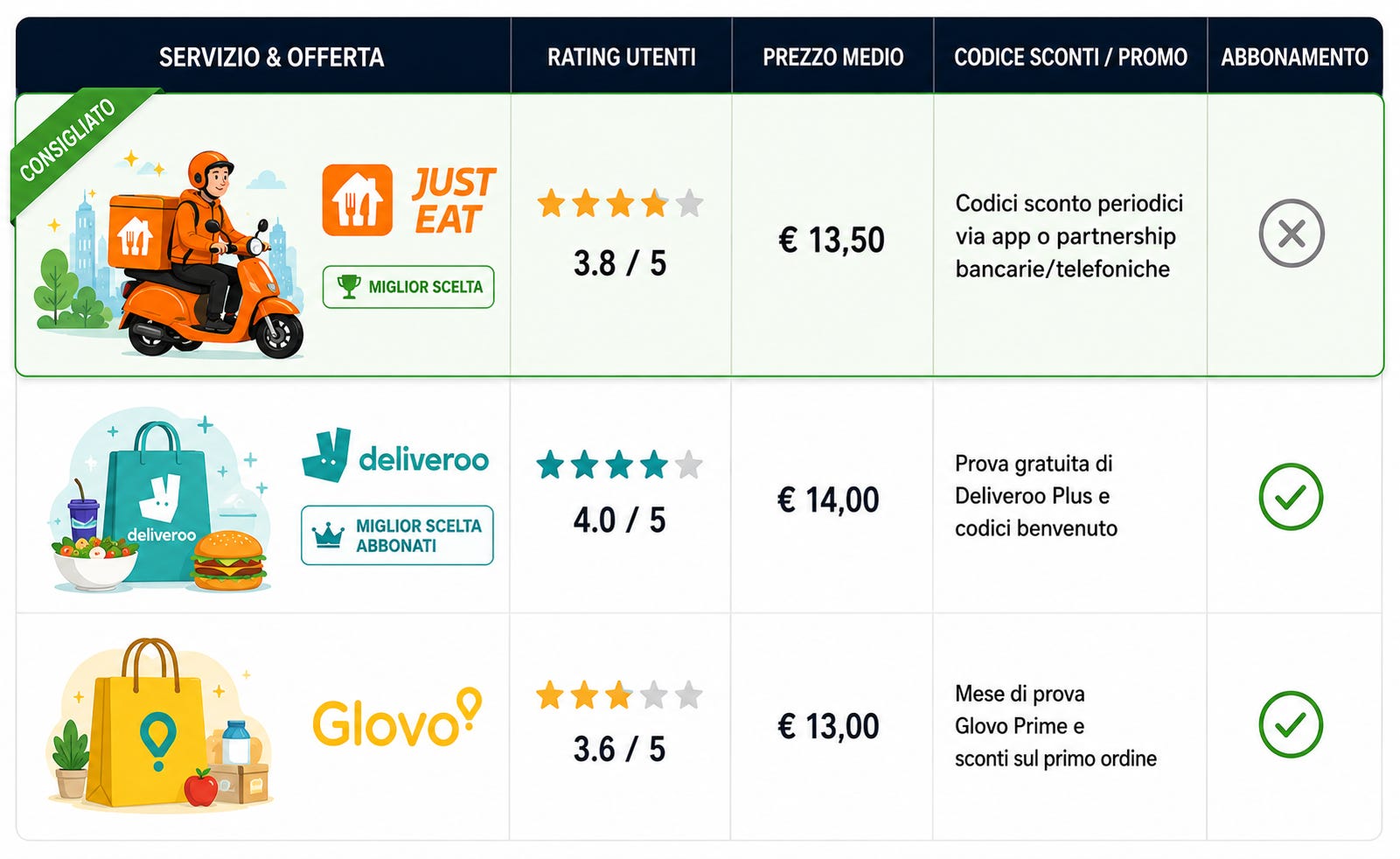1400x859 pixels.
Task: Click the Just Eat orange house logo
Action: 357,200
